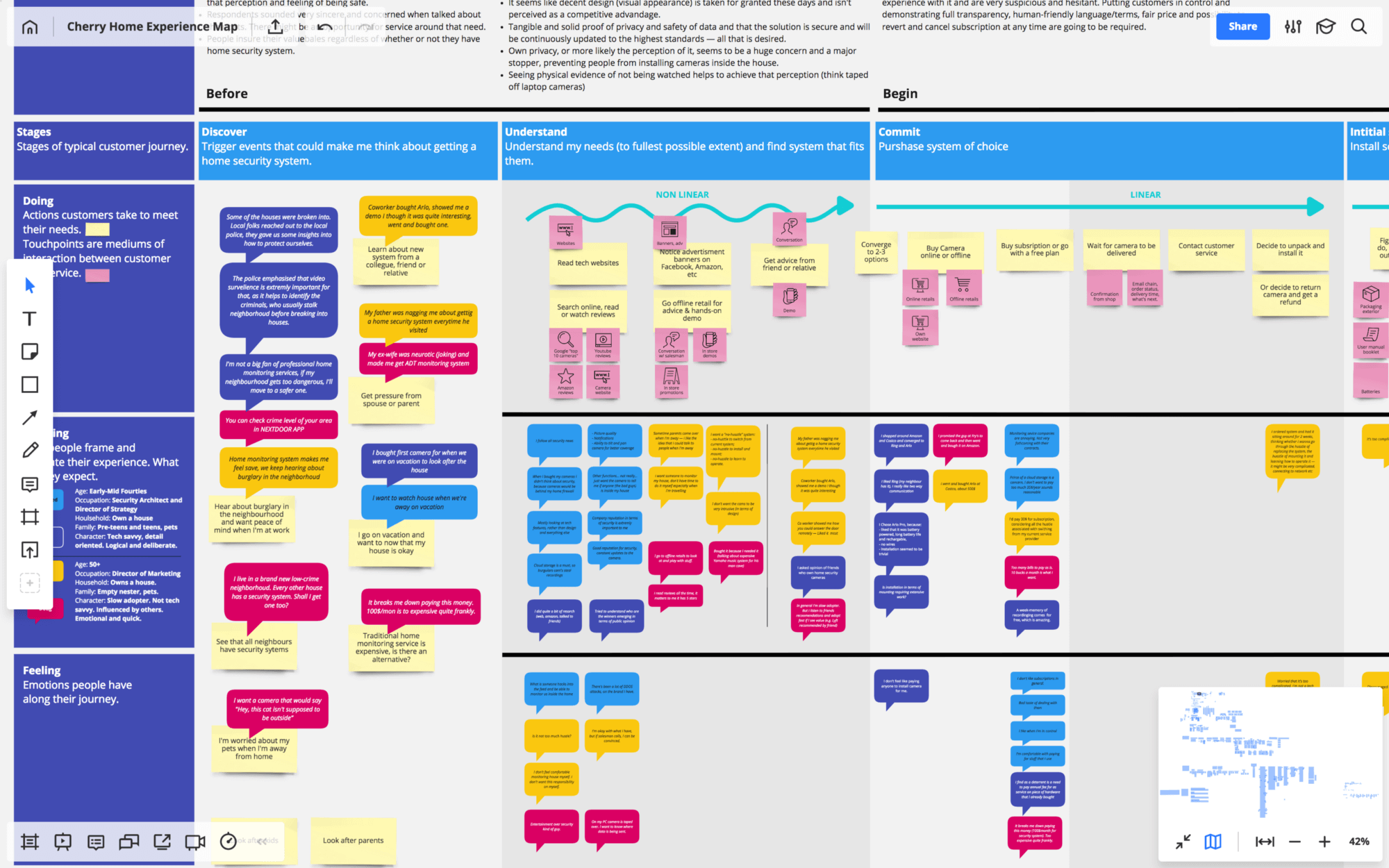Select the 'Banners, adv' pink icon card
Image resolution: width=1389 pixels, height=868 pixels.
click(x=669, y=233)
